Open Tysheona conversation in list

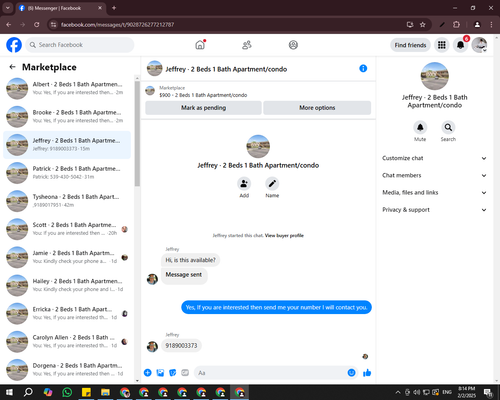pos(67,201)
